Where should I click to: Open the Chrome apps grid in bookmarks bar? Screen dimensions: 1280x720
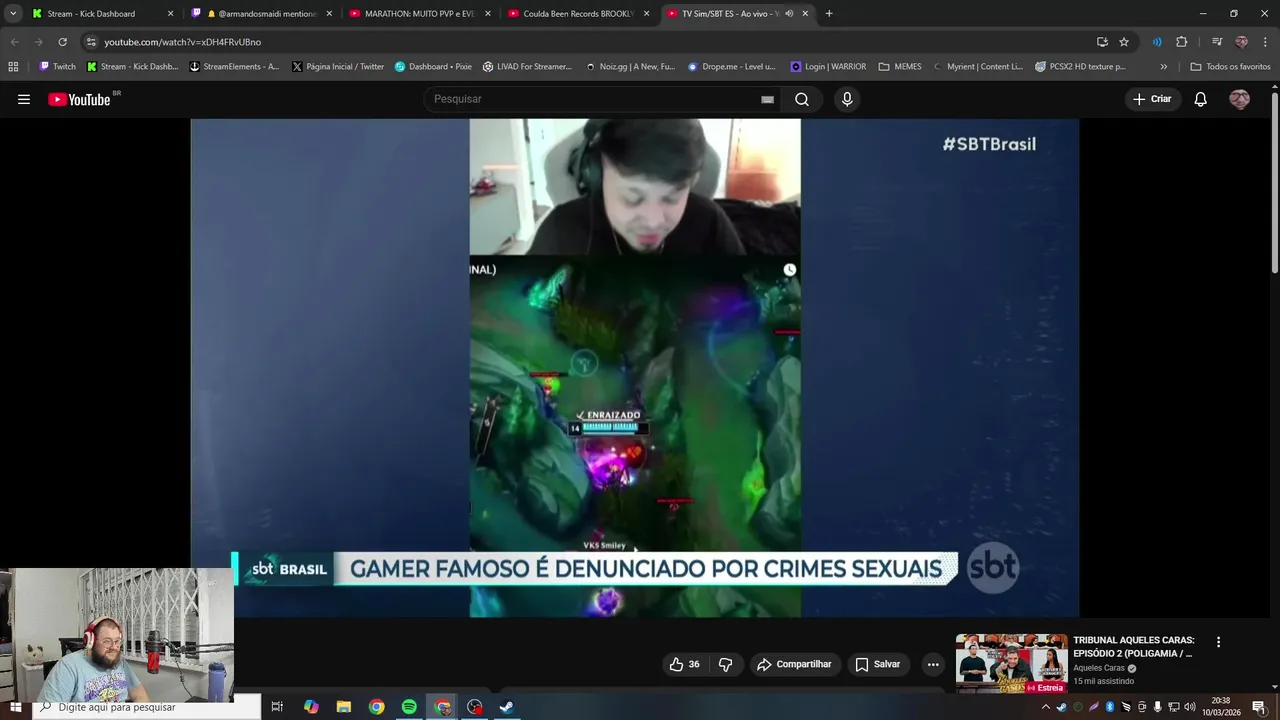[13, 67]
